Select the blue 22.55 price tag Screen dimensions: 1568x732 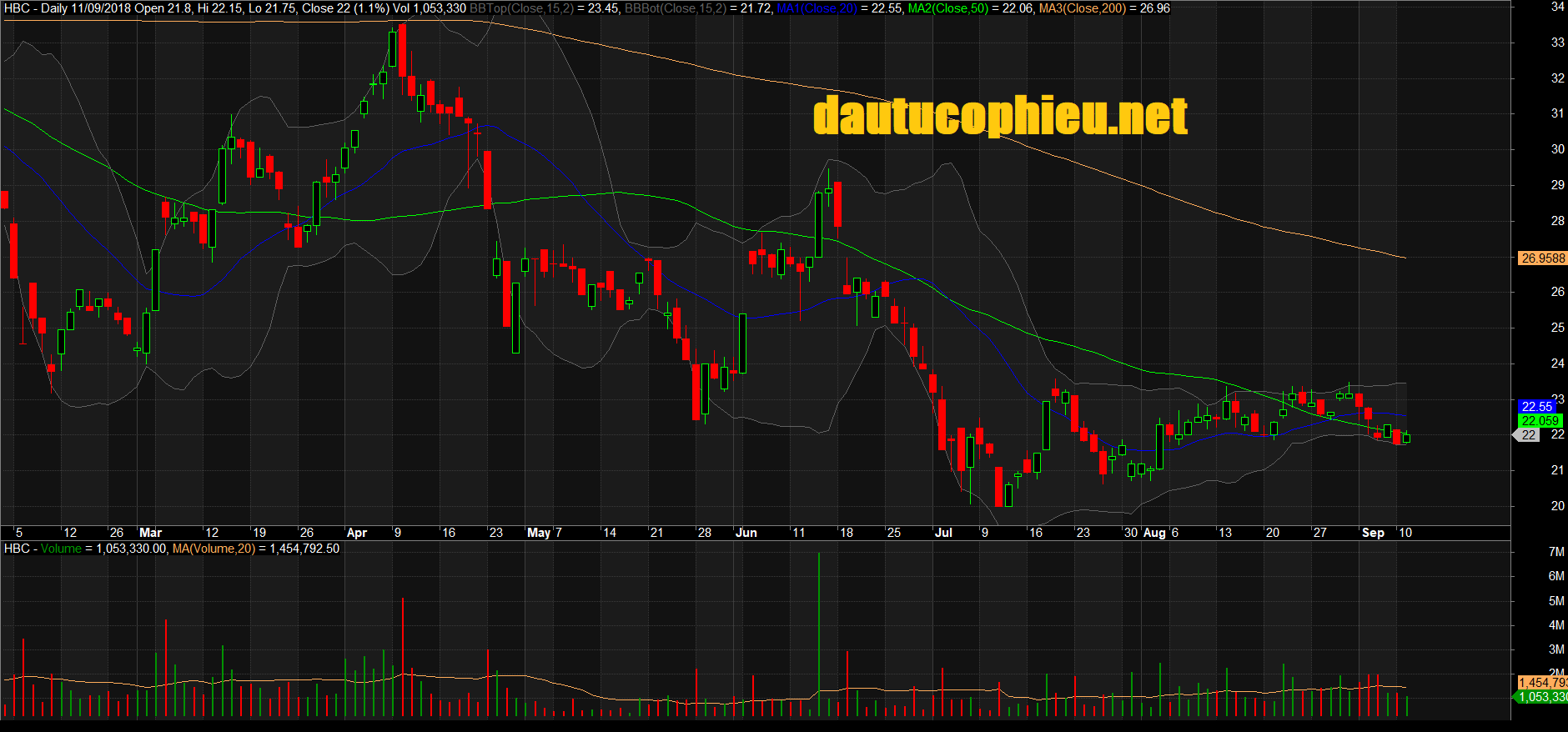pyautogui.click(x=1536, y=407)
